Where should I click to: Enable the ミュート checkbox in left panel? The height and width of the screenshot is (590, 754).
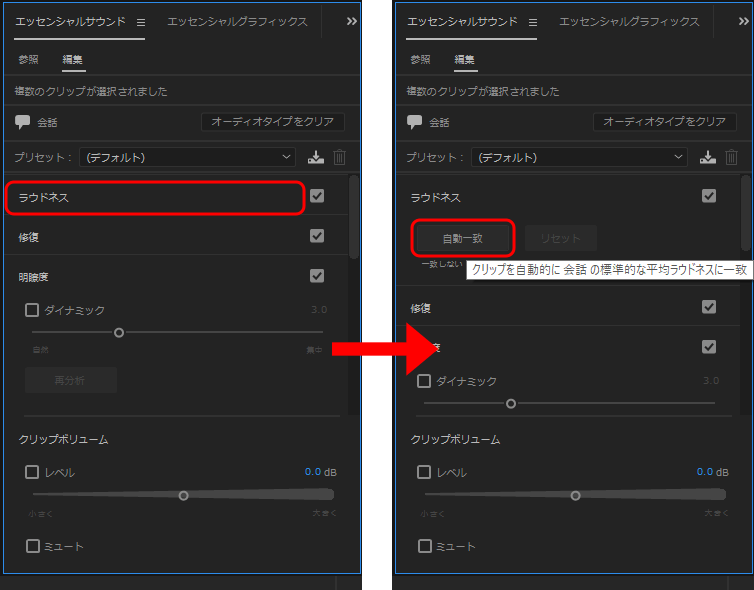[33, 546]
